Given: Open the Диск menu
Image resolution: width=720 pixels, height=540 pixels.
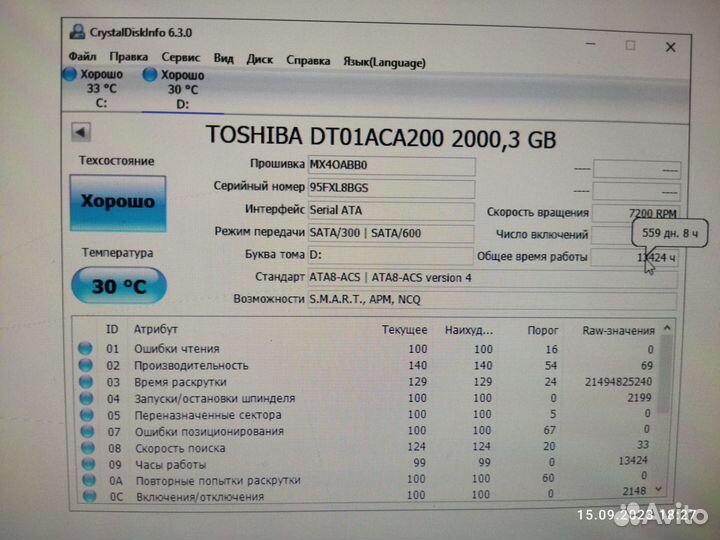Looking at the screenshot, I should click(259, 59).
